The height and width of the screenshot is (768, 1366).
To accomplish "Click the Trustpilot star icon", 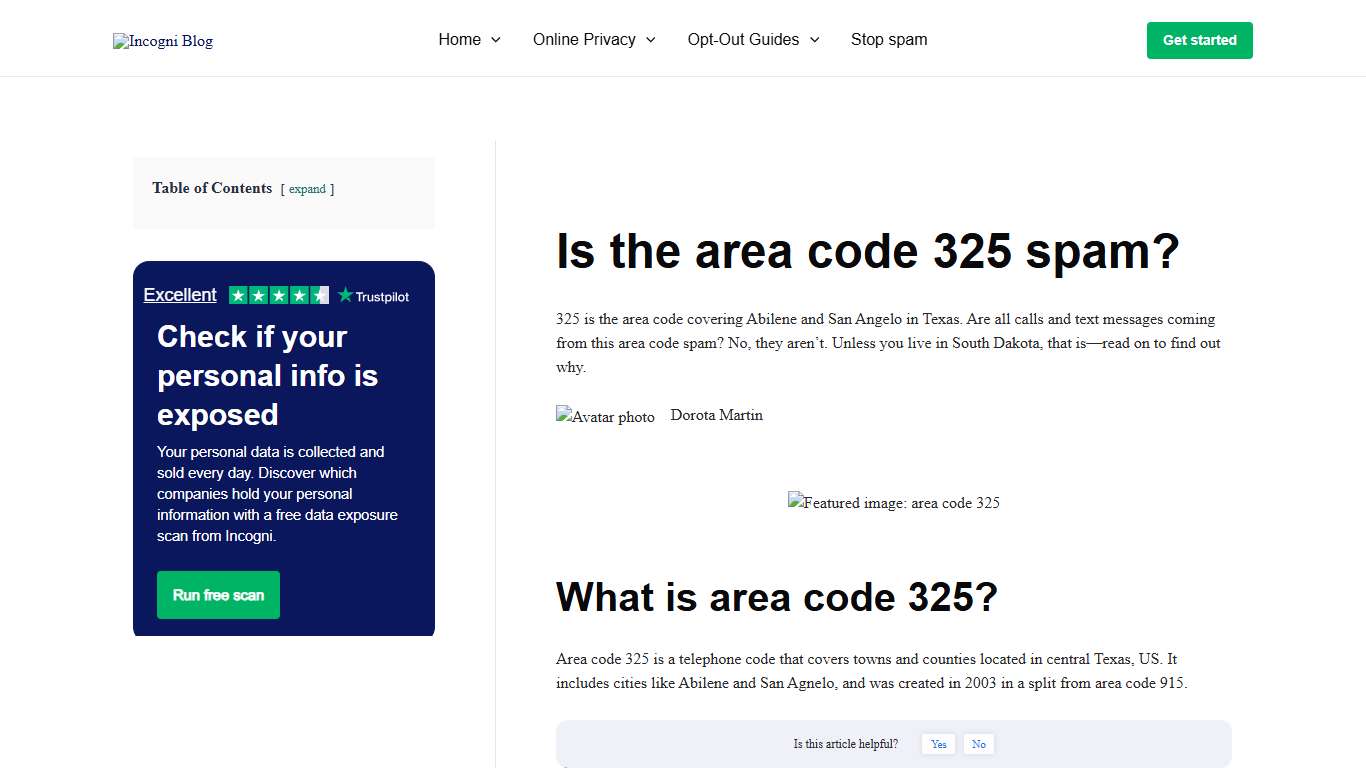I will point(344,295).
